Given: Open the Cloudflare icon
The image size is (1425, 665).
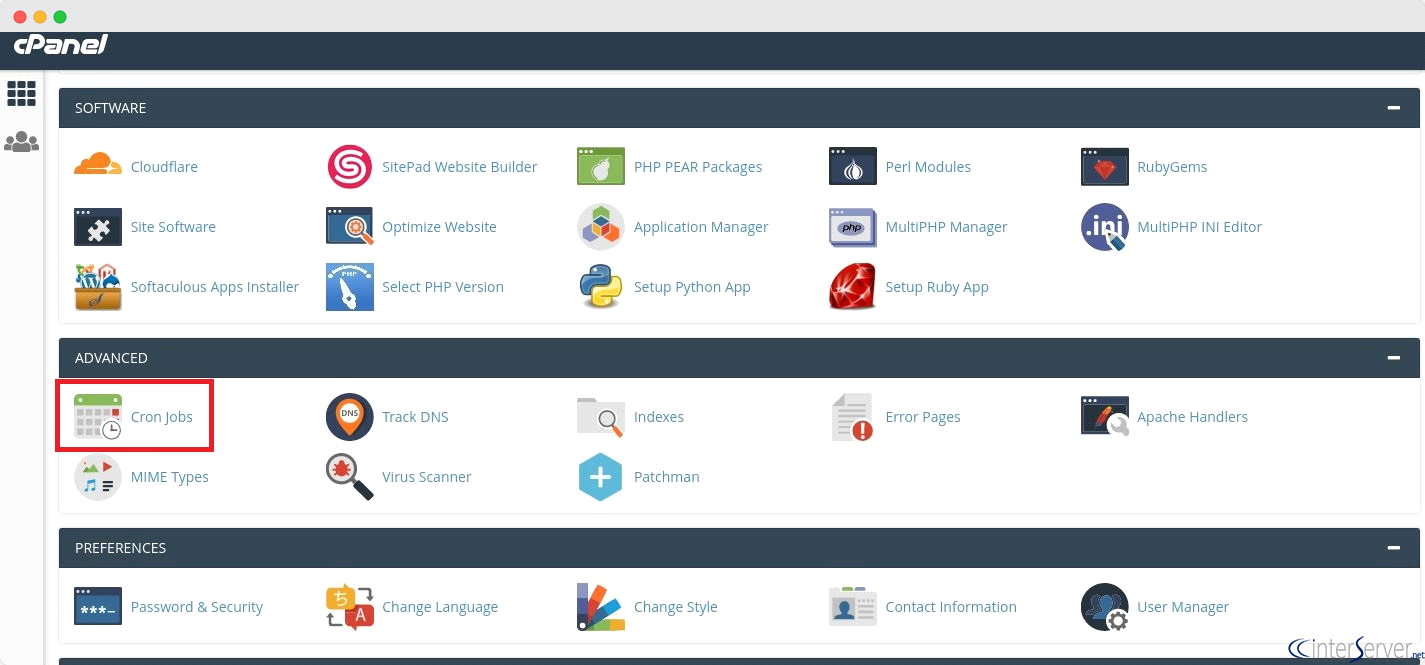Looking at the screenshot, I should pos(98,166).
